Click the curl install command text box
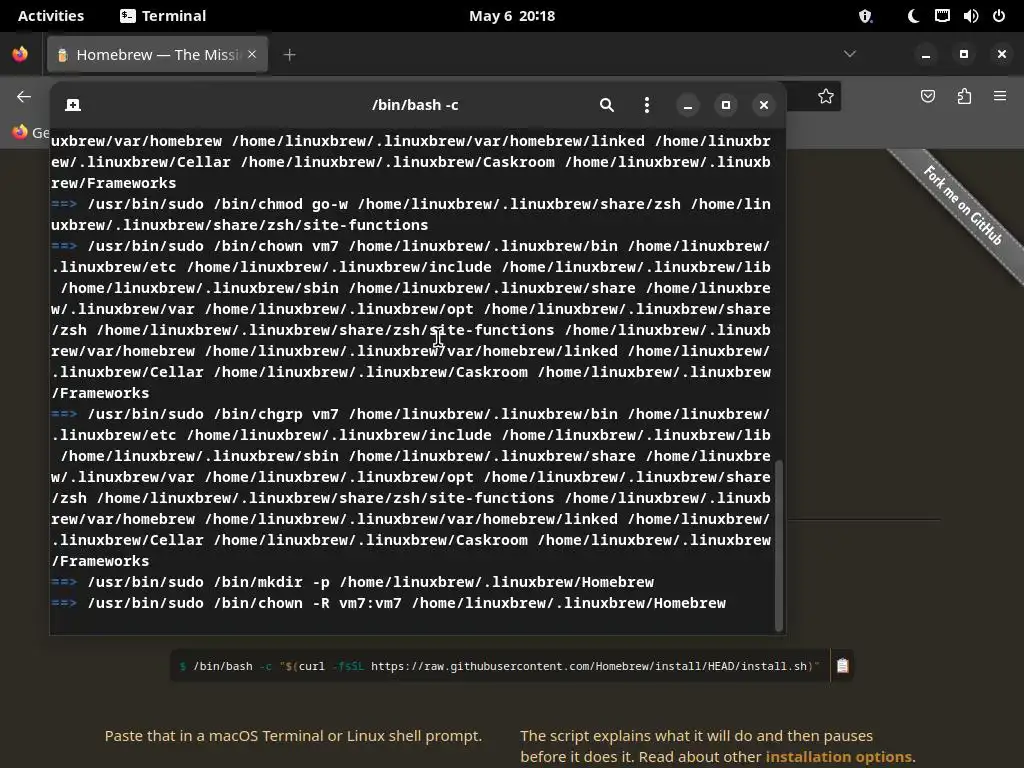The image size is (1024, 768). coord(500,666)
